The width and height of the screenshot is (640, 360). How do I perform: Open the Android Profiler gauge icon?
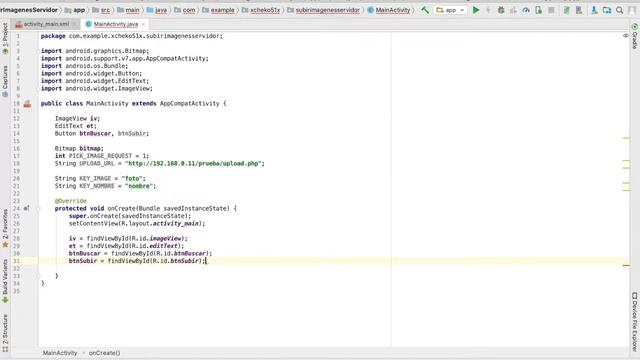pyautogui.click(x=526, y=10)
